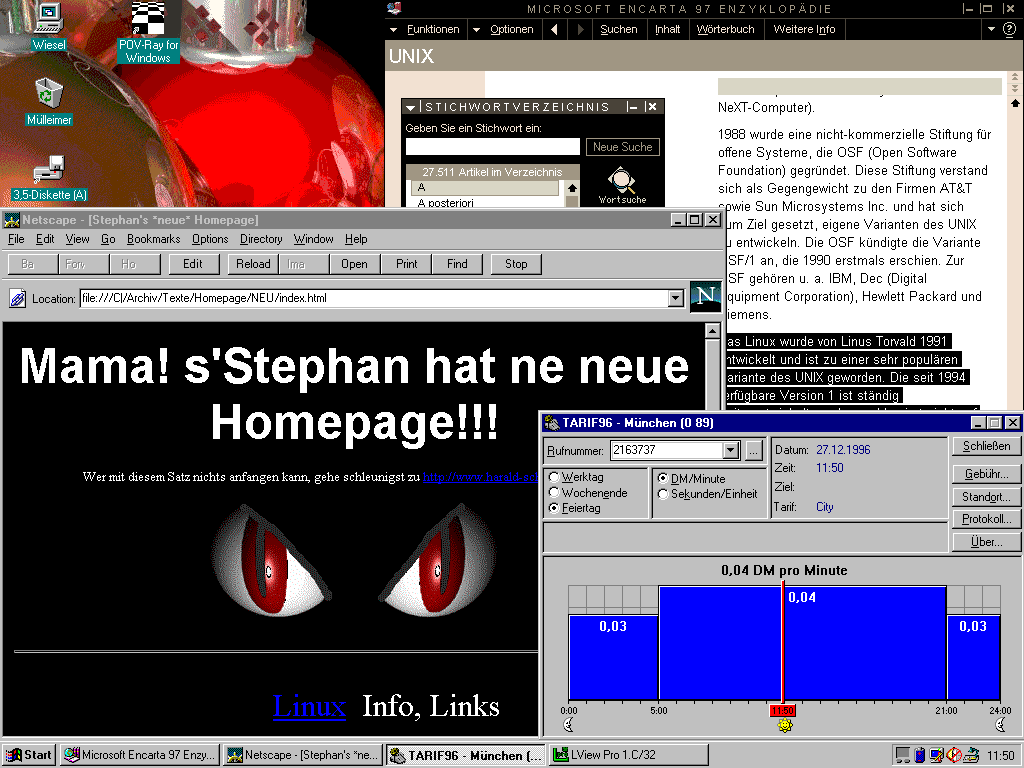
Task: Expand the Rufnummer dropdown arrow in TARIF96
Action: [x=731, y=450]
